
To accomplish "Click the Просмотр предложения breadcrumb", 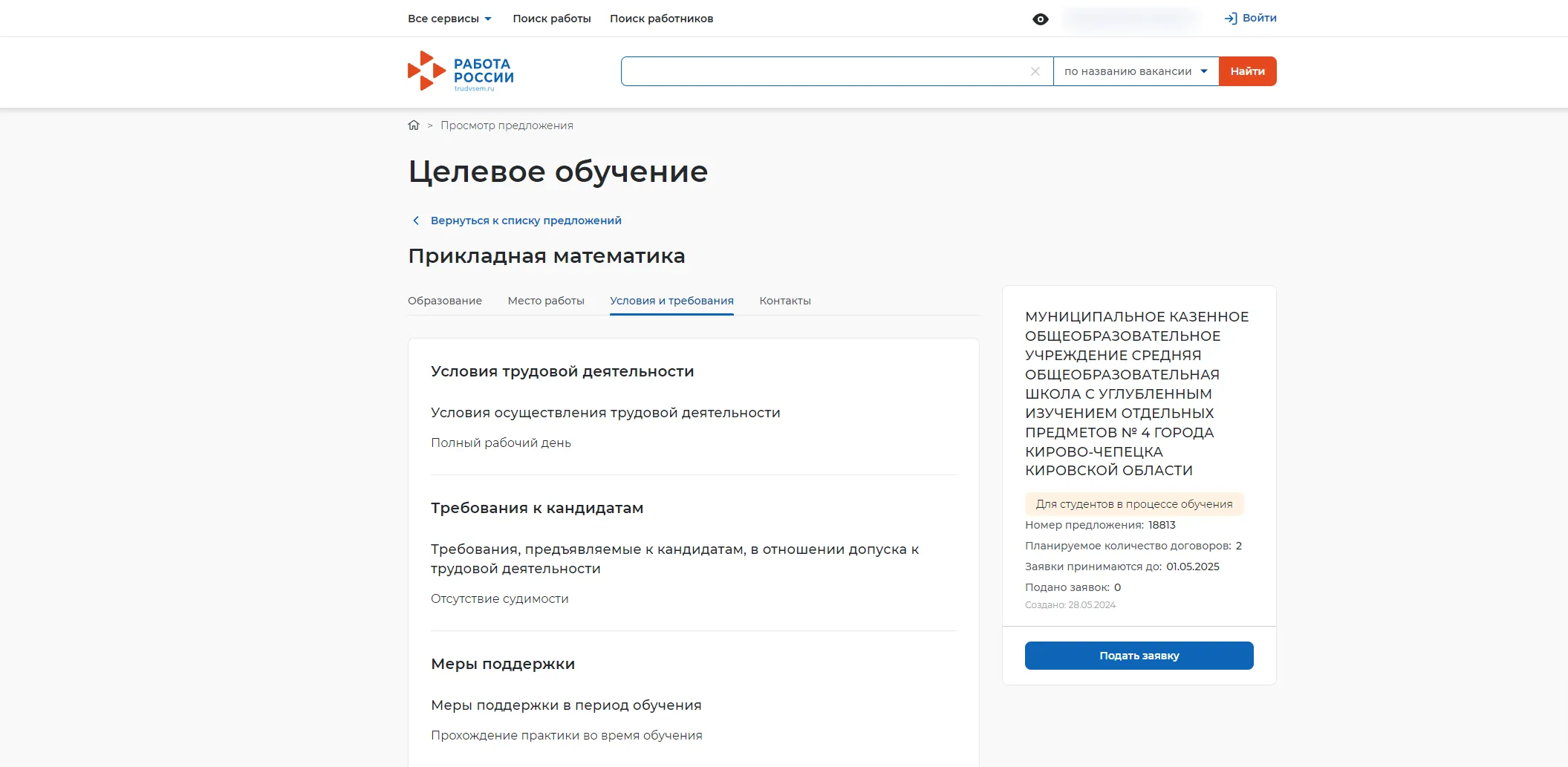I will click(x=507, y=125).
